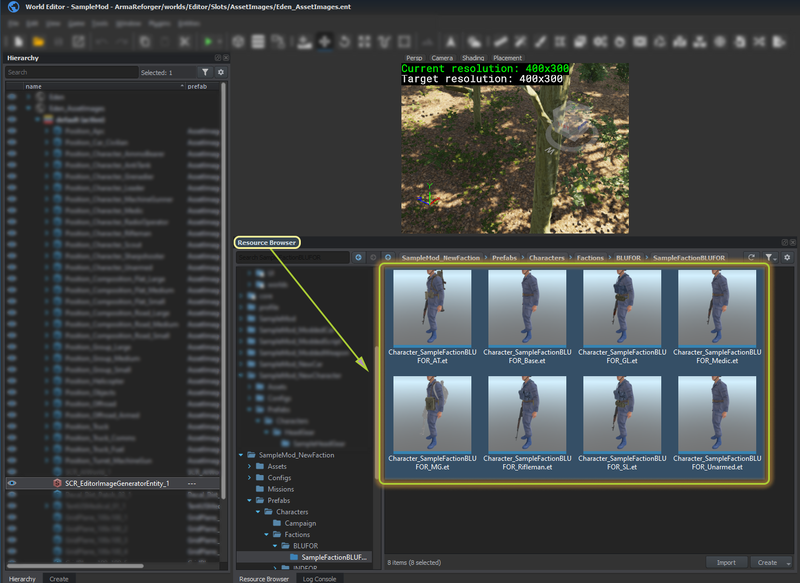Go up one folder in Resource Browser

click(388, 258)
